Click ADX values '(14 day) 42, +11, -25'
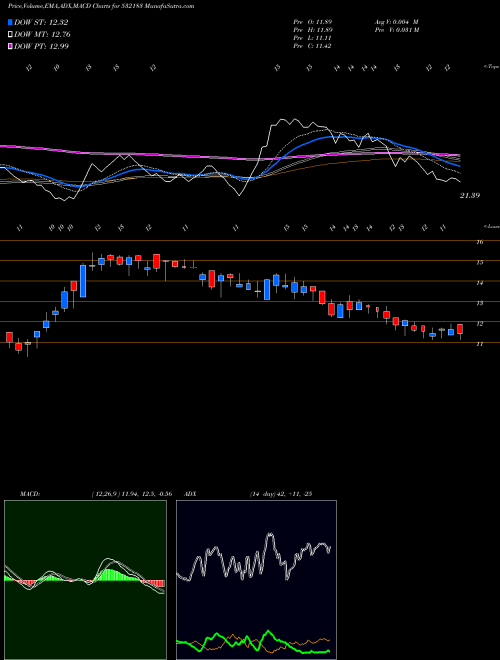500x660 pixels. pos(281,494)
